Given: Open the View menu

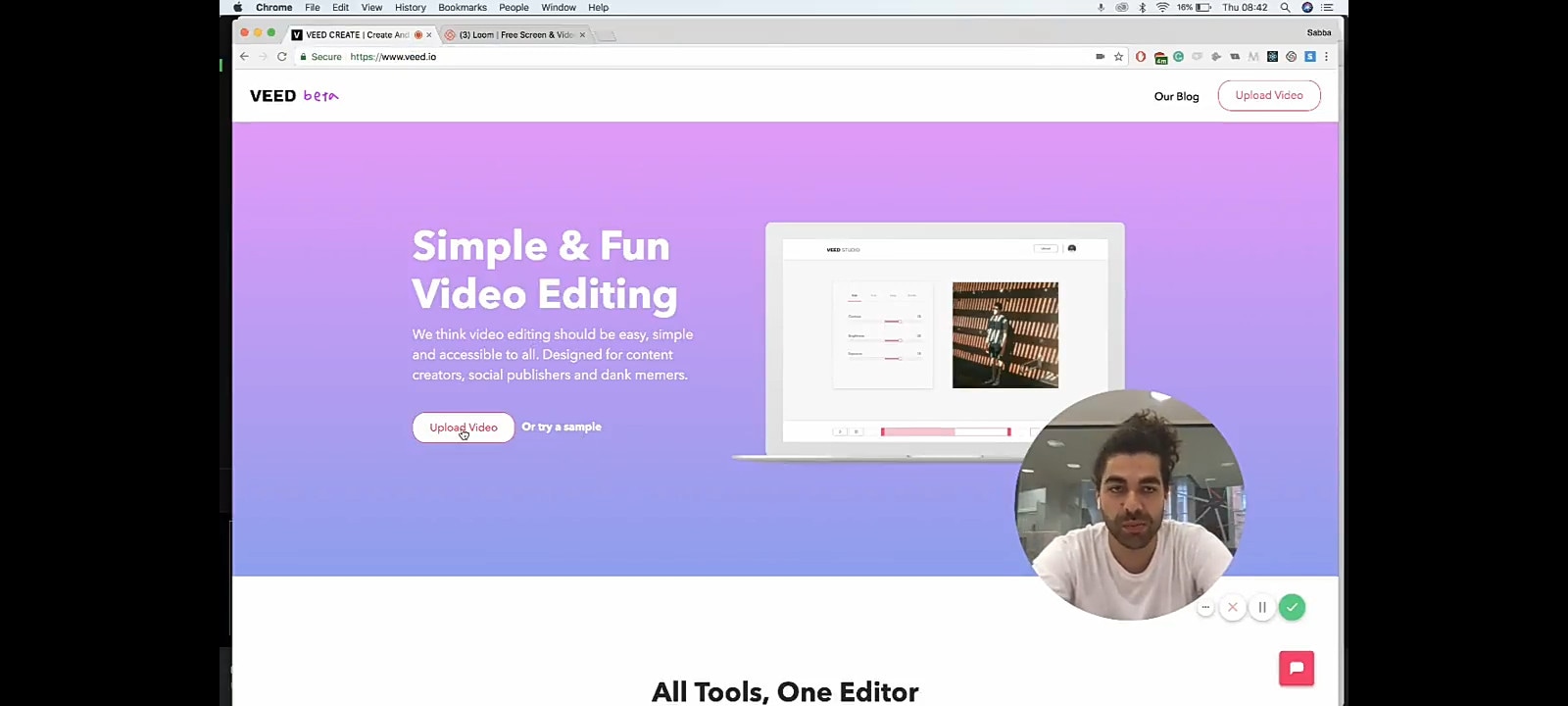Looking at the screenshot, I should click(371, 7).
